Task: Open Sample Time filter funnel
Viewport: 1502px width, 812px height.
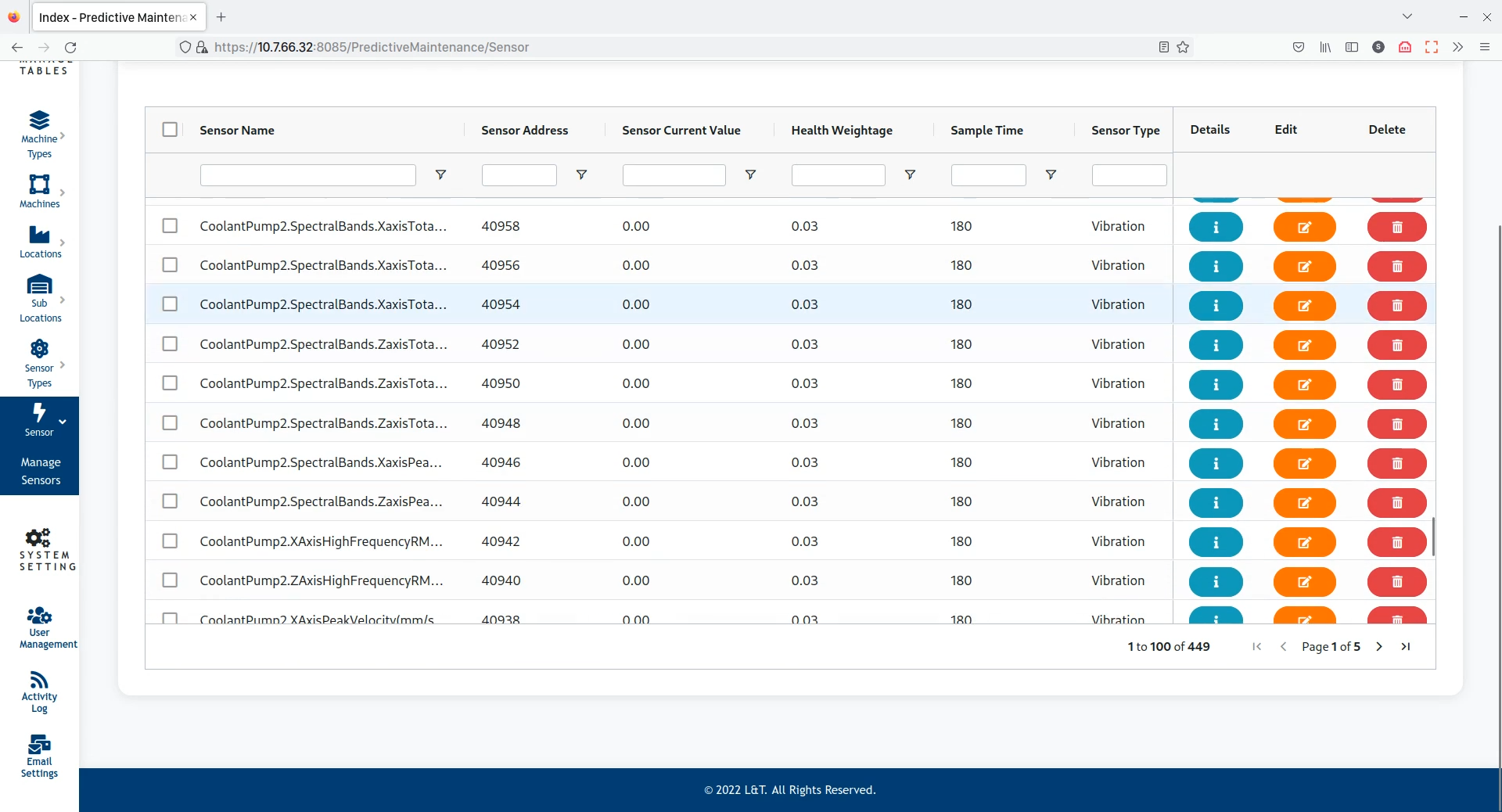Action: [1051, 174]
